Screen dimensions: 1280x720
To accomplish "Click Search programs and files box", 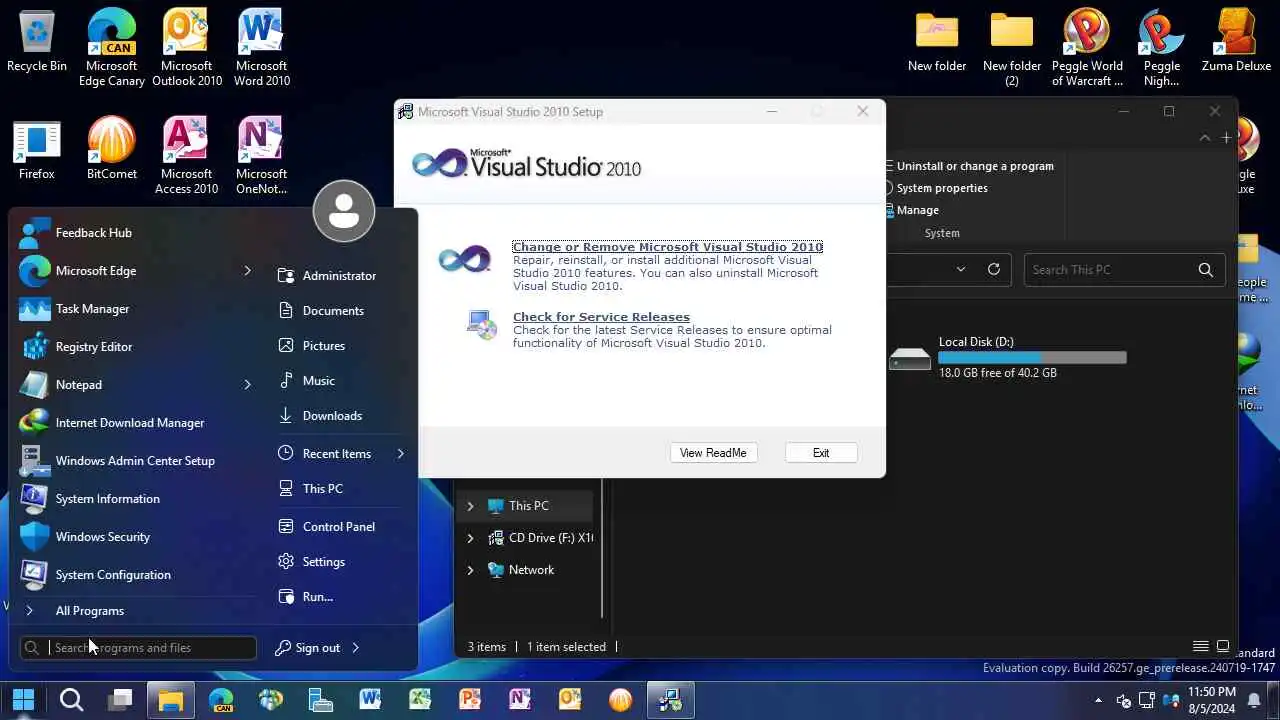I will (138, 648).
